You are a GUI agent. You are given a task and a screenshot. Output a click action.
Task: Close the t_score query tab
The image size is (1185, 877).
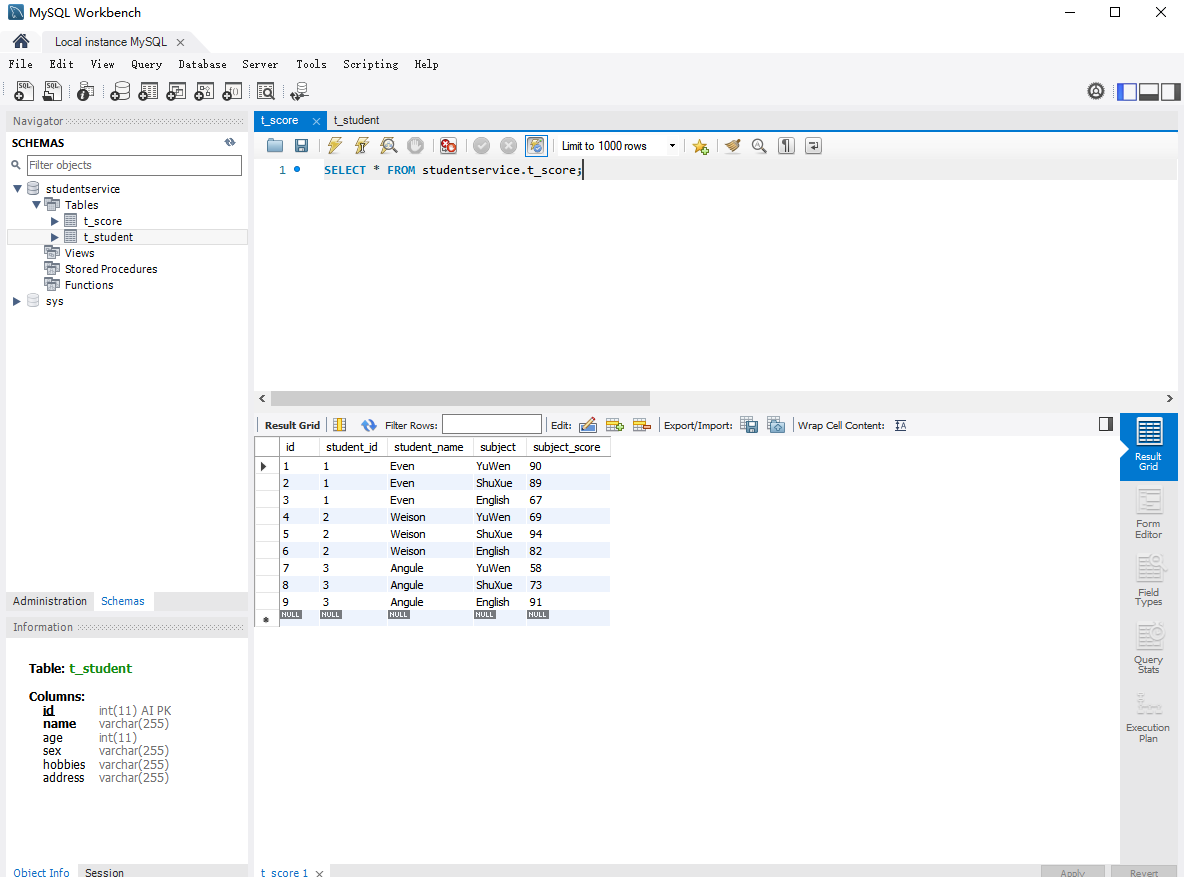coord(316,121)
